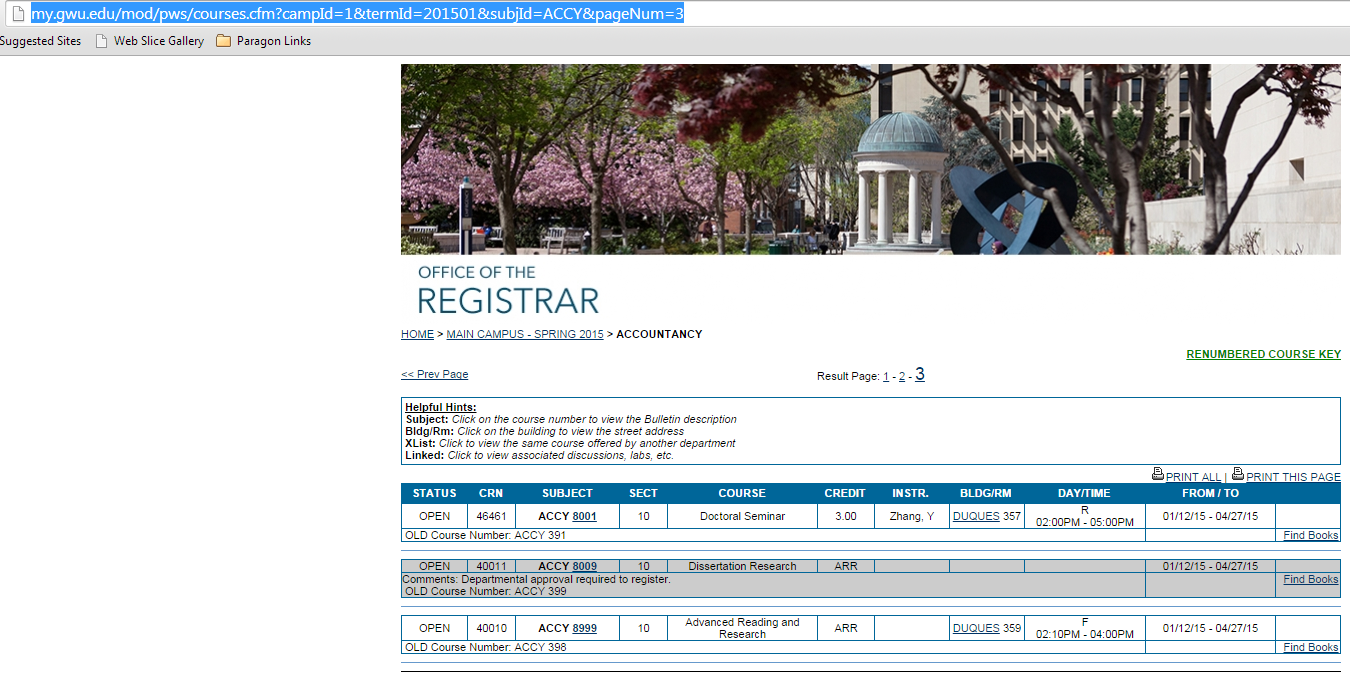This screenshot has height=681, width=1350.
Task: Click the printer icon next to PRINT ALL
Action: point(1158,474)
